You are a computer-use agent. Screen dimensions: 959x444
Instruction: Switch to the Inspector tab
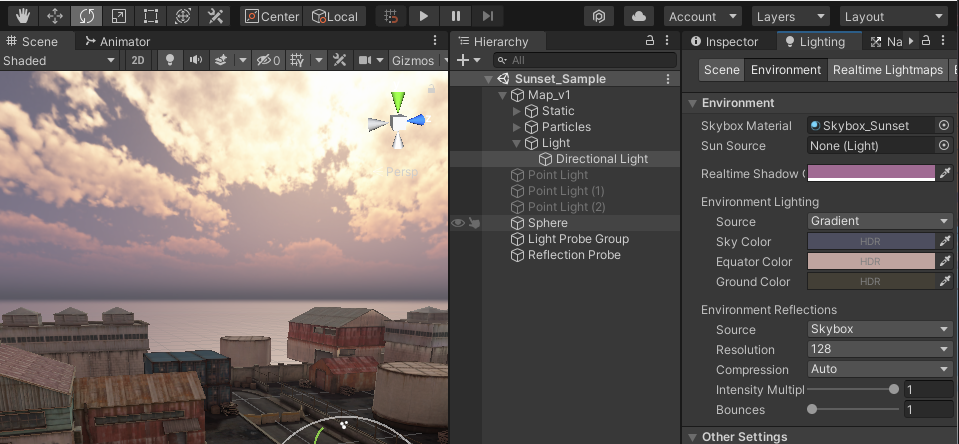(x=725, y=42)
